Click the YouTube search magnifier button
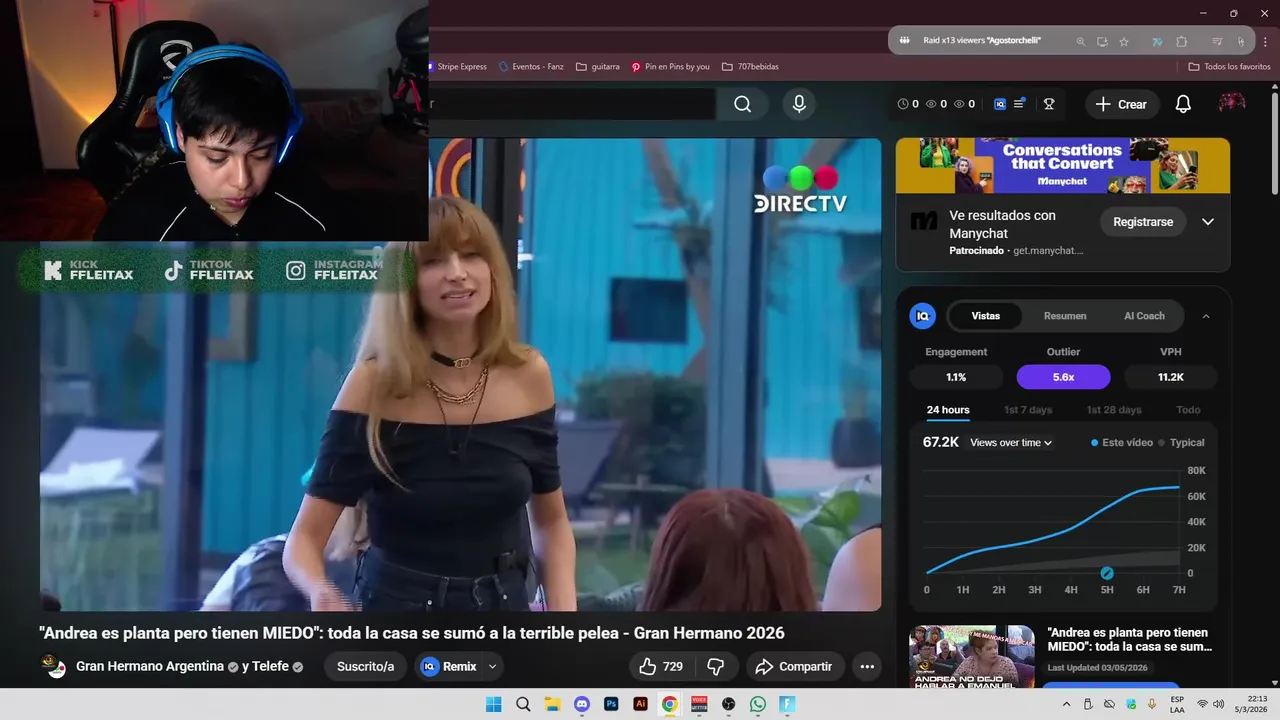The height and width of the screenshot is (720, 1280). click(742, 104)
